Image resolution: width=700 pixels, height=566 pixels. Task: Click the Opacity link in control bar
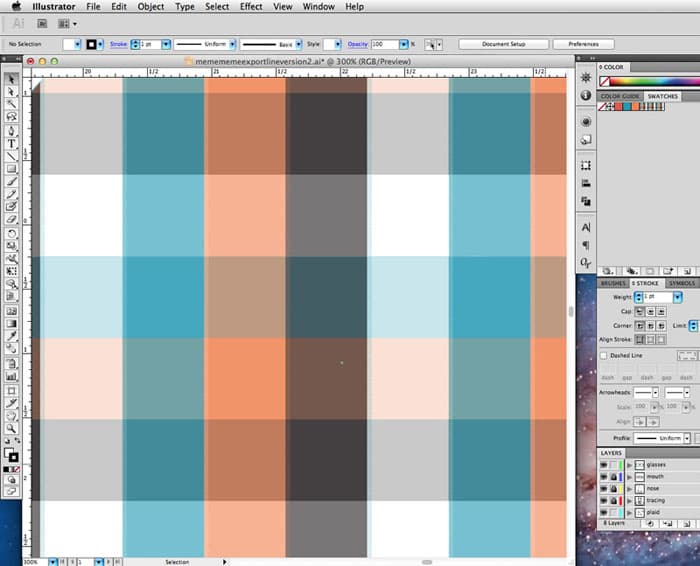coord(358,44)
